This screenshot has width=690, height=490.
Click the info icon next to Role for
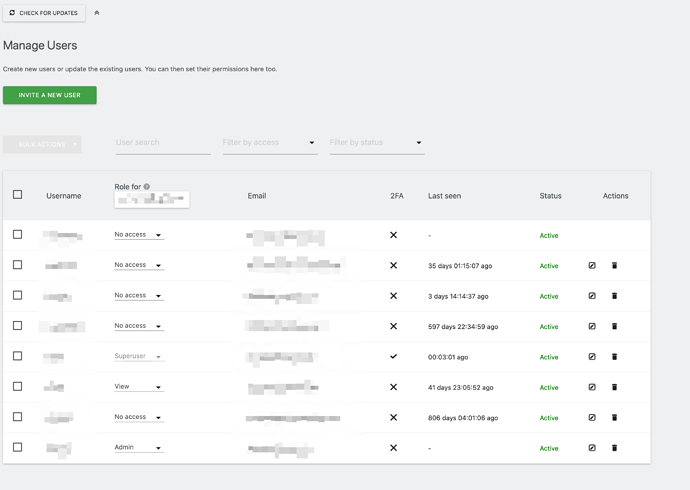click(x=147, y=186)
